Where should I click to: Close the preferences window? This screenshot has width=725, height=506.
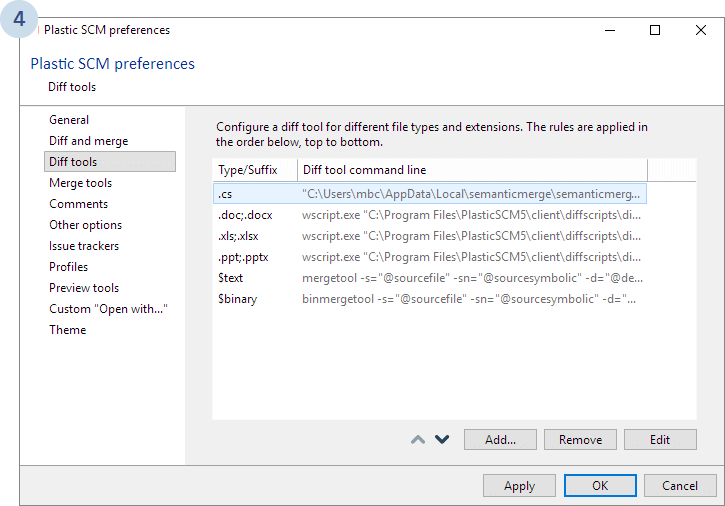point(700,30)
